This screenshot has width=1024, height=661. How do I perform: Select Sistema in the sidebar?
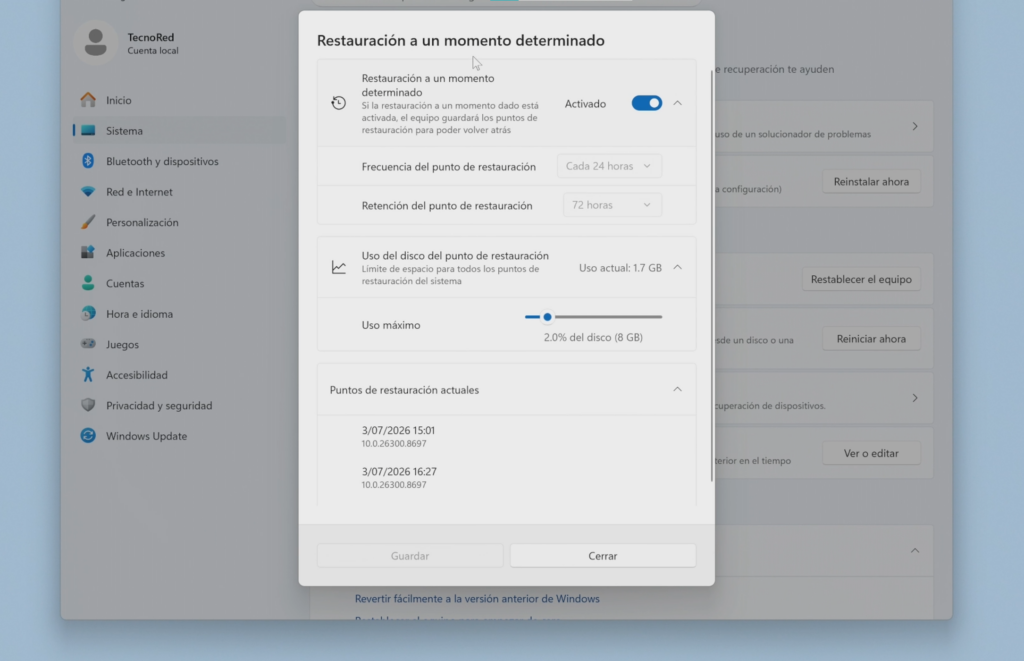180,131
